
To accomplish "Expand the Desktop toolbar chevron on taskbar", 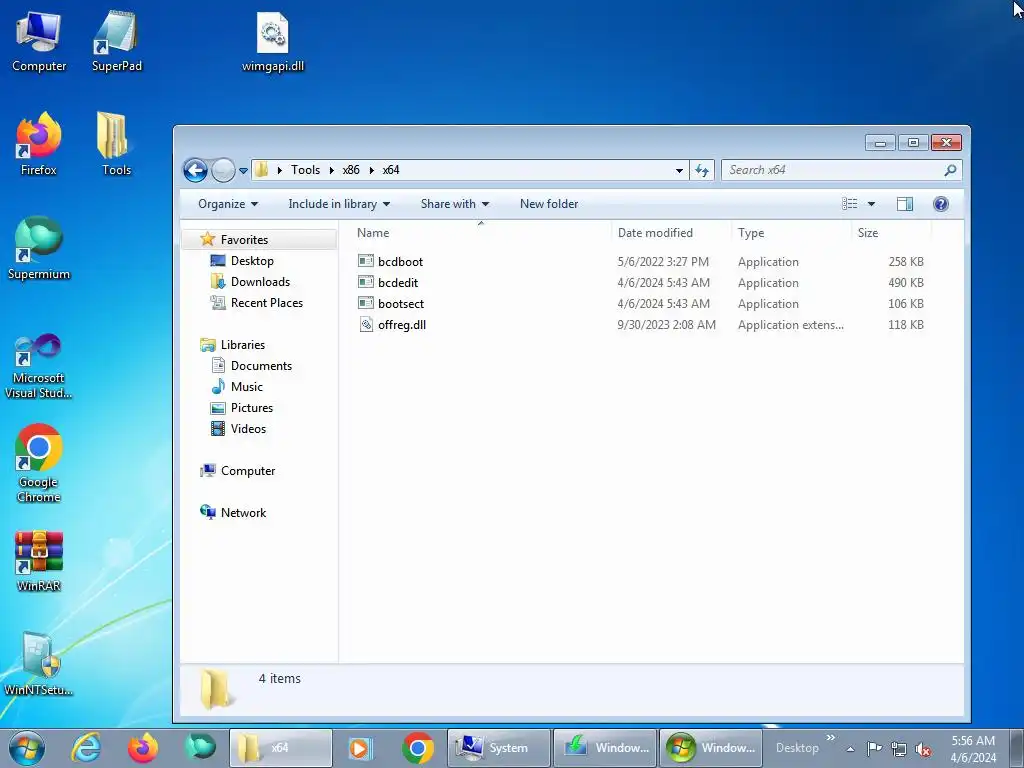I will (x=831, y=737).
